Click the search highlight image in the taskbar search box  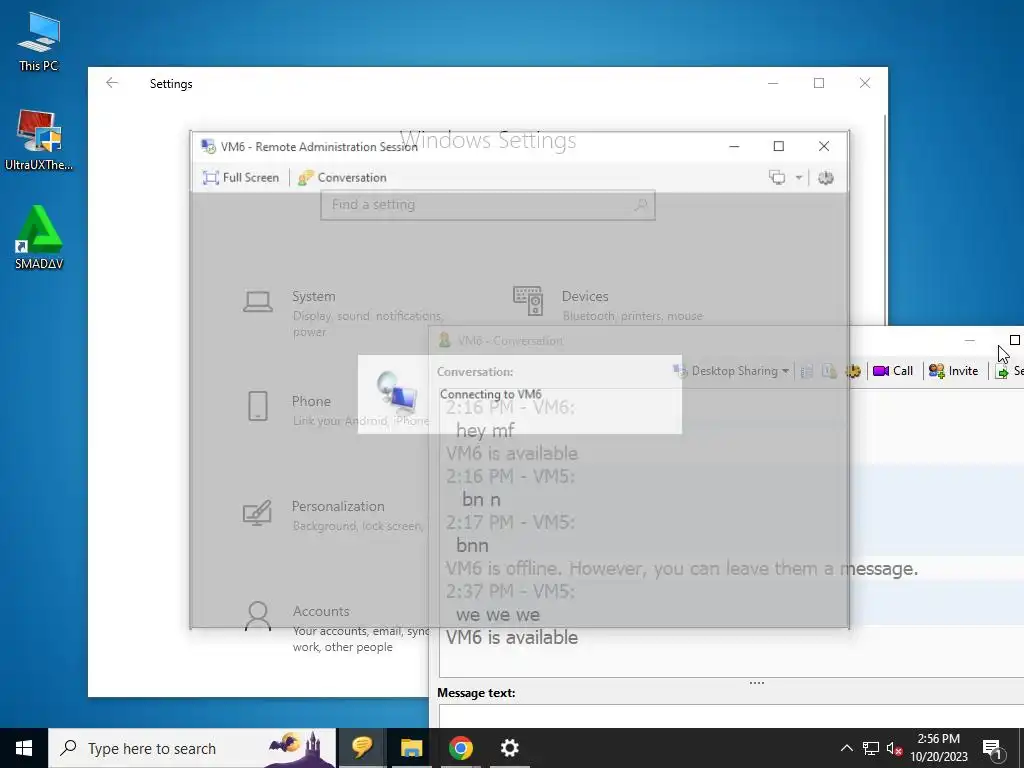pos(300,748)
